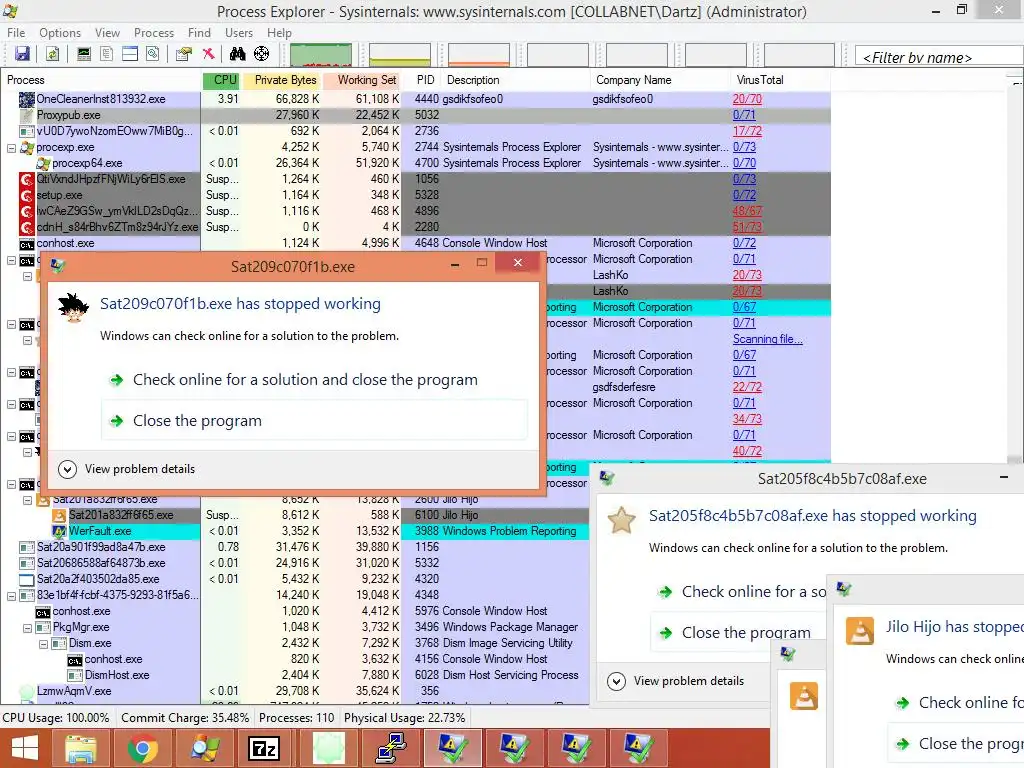Open the Process menu
Screen dimensions: 1024x768
(x=154, y=33)
